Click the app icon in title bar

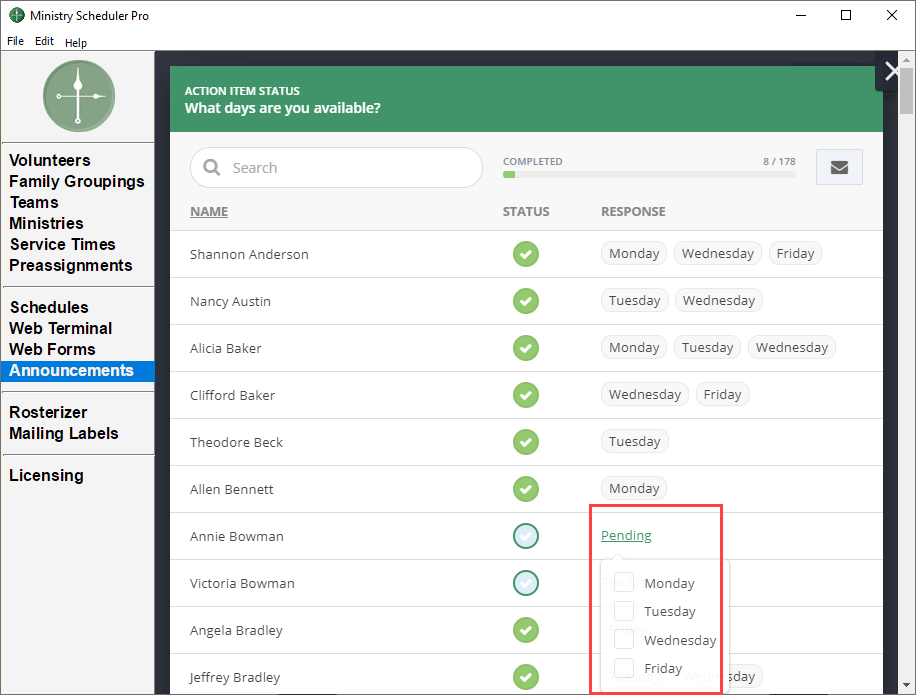click(x=17, y=15)
